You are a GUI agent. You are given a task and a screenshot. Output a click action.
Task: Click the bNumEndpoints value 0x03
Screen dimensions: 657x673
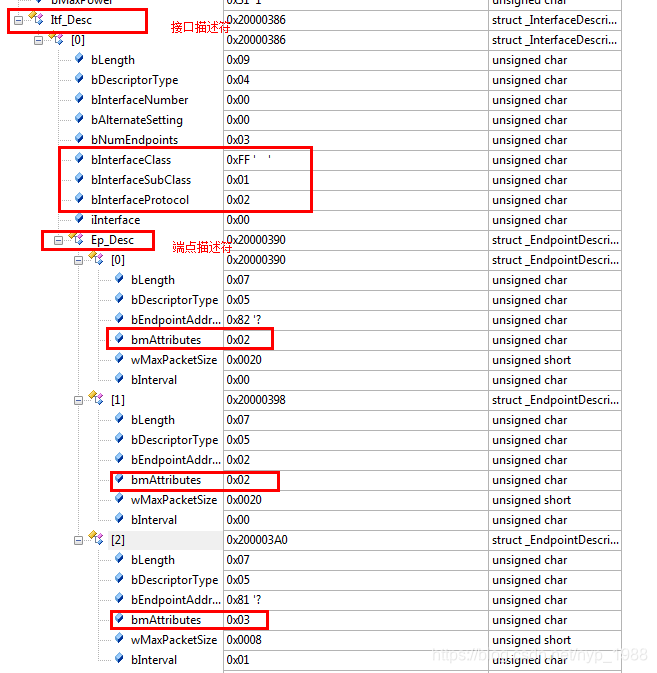point(238,140)
